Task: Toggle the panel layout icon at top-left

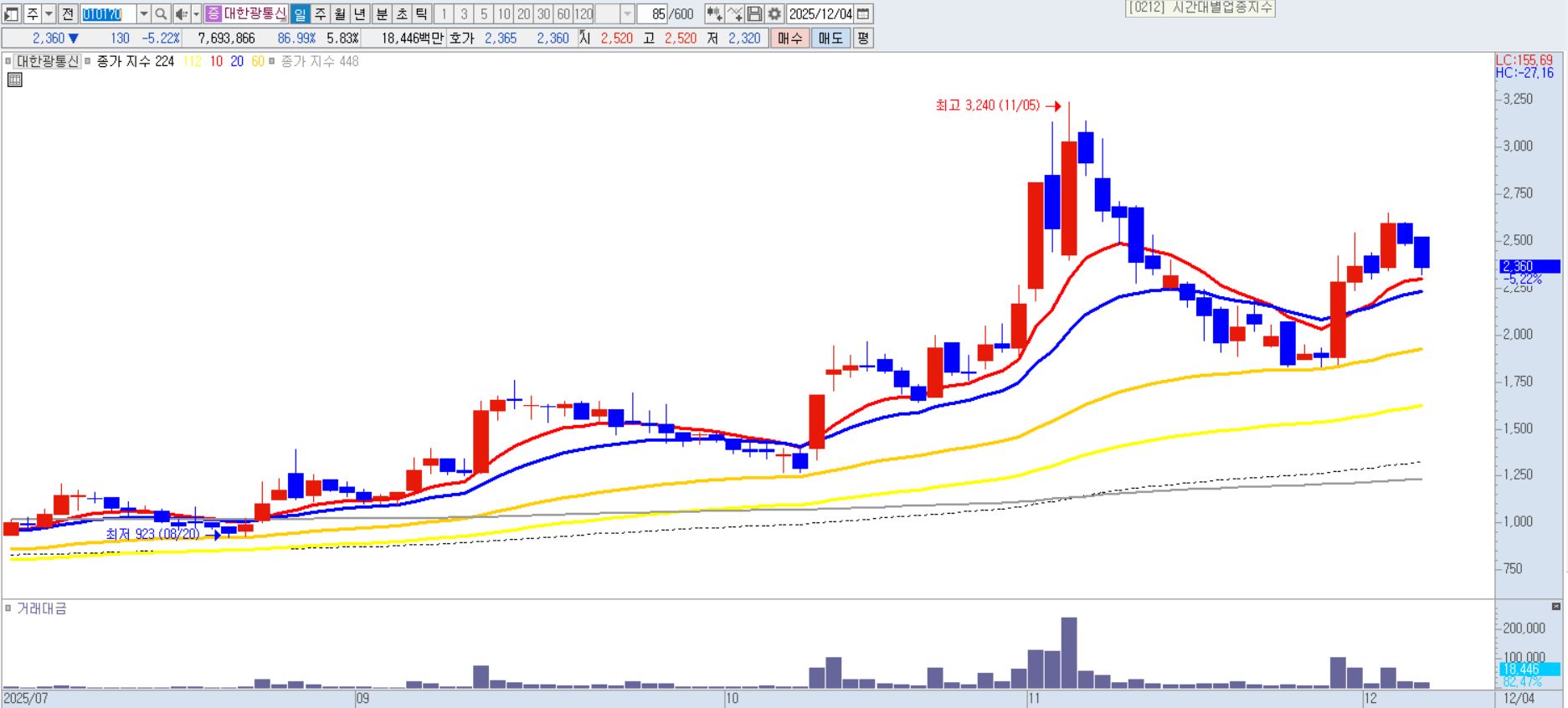Action: (11, 14)
